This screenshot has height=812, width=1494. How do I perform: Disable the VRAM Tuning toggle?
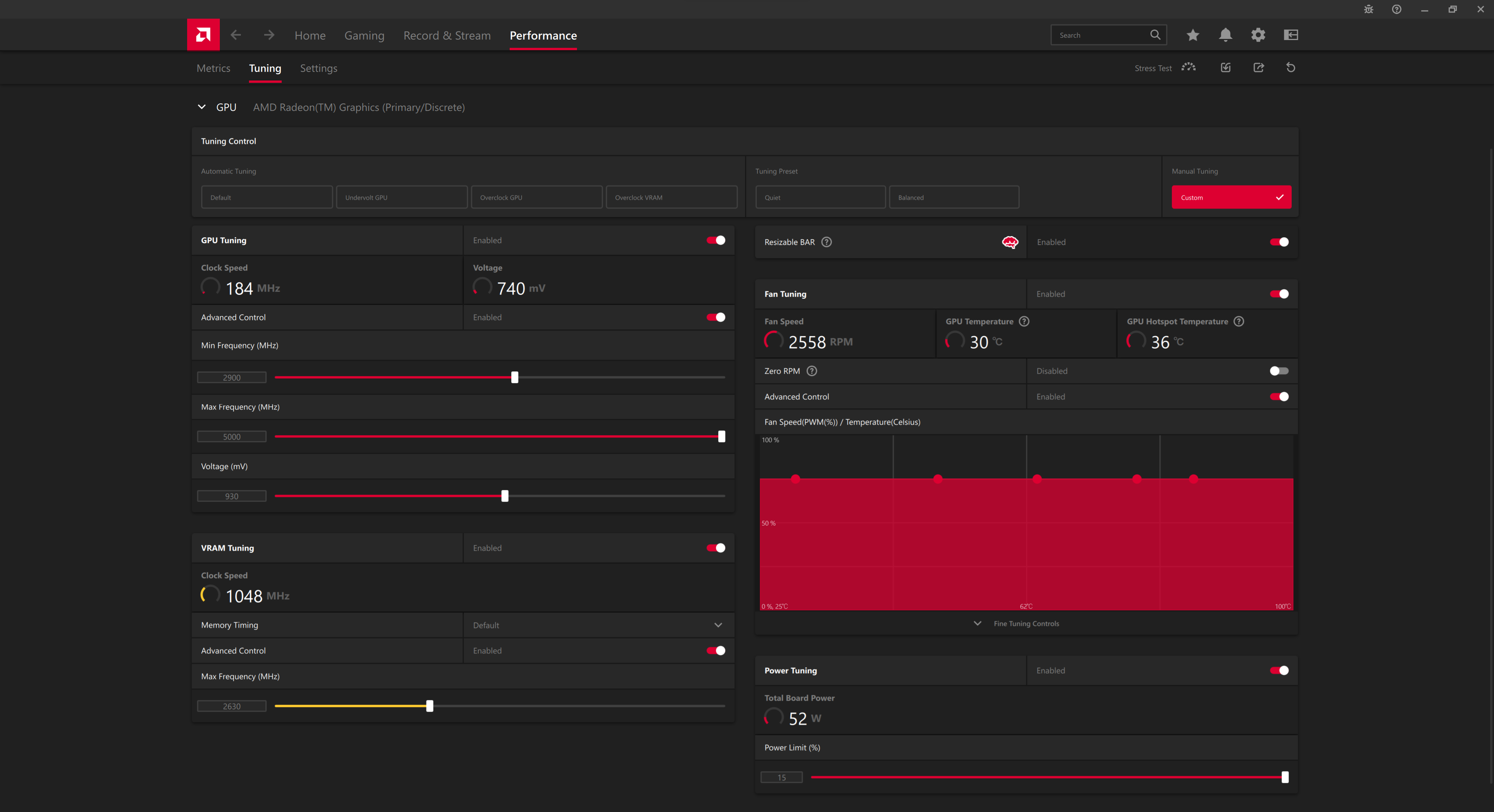coord(716,548)
